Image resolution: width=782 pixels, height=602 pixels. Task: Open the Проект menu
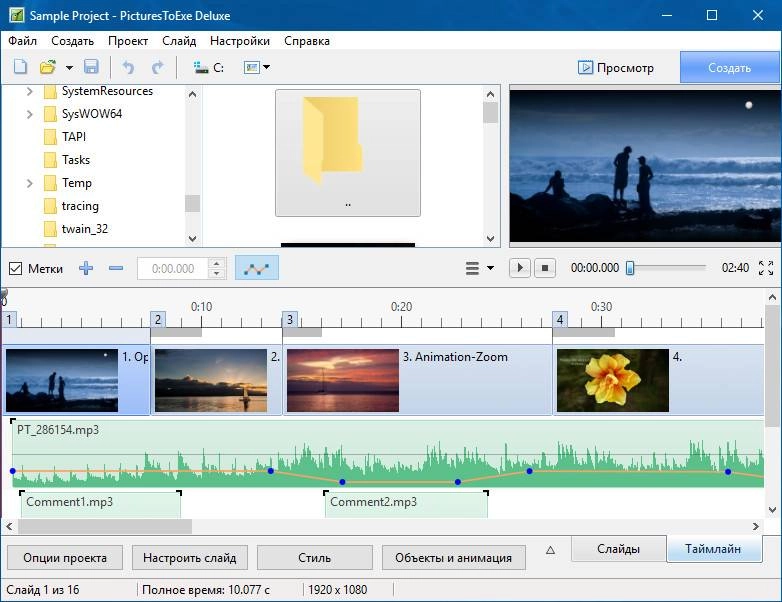pyautogui.click(x=128, y=41)
